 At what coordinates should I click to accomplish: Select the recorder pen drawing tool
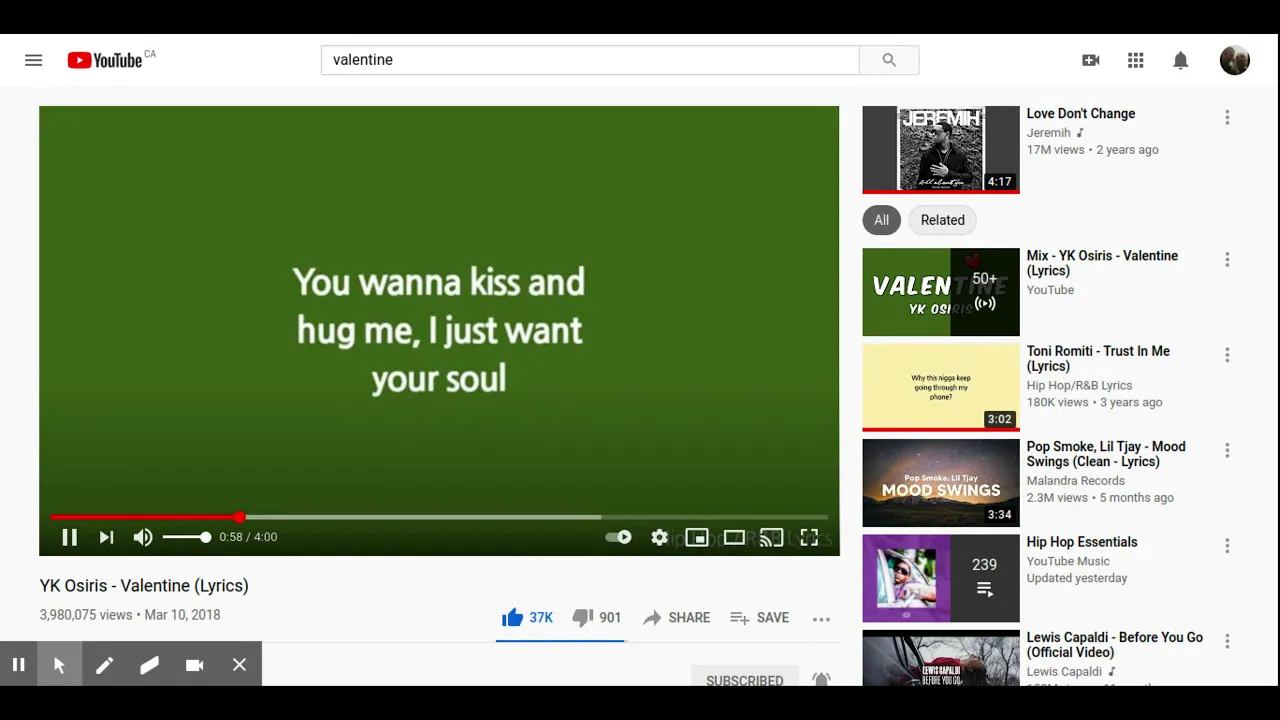coord(104,664)
